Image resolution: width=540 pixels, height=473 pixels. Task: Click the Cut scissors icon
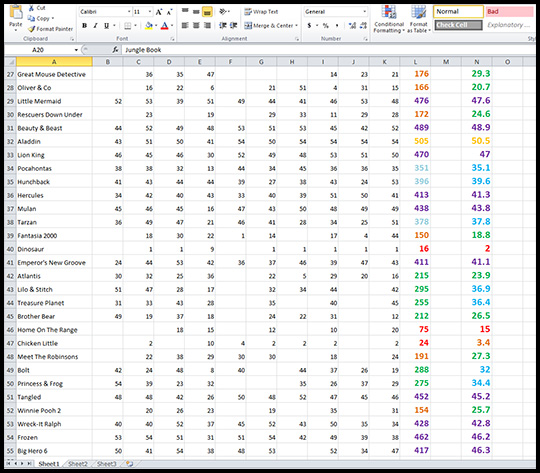coord(31,8)
